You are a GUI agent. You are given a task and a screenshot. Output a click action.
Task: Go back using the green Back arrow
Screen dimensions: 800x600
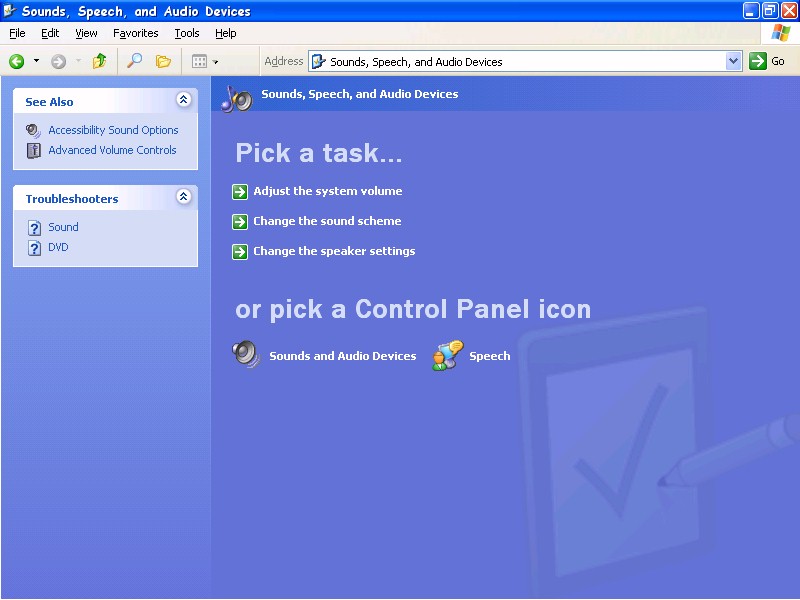click(17, 62)
